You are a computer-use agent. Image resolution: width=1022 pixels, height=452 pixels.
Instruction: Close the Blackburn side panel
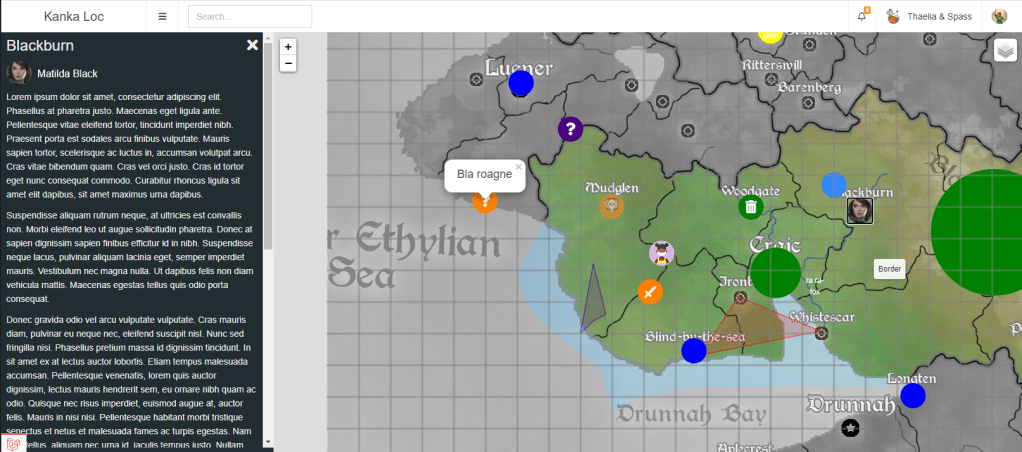(253, 45)
